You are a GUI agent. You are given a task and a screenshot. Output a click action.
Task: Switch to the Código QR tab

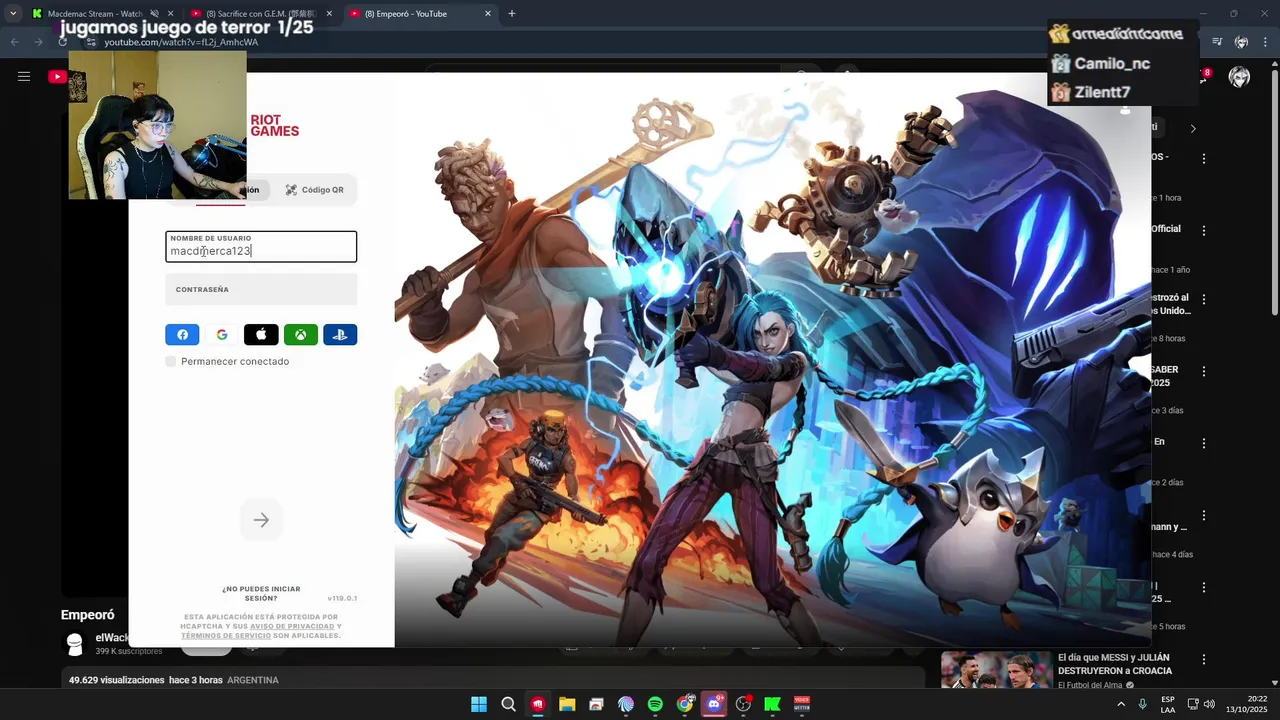coord(314,190)
